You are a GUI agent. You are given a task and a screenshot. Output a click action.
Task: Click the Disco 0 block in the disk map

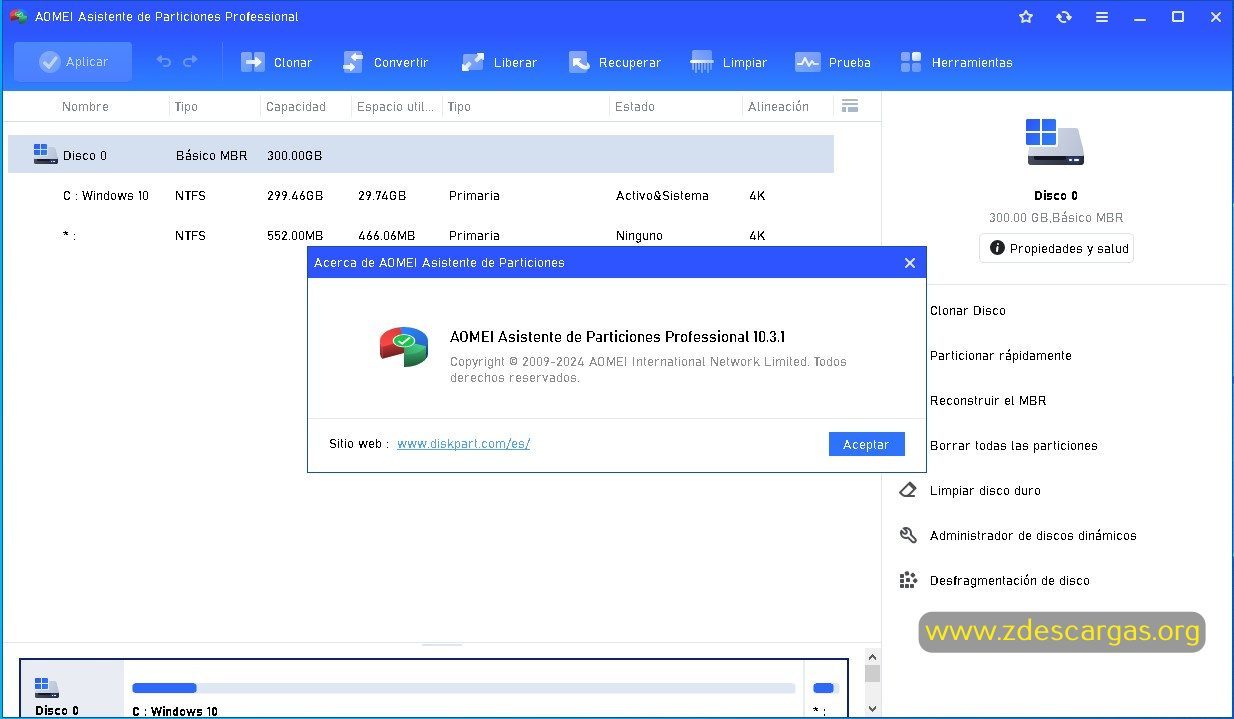(72, 689)
